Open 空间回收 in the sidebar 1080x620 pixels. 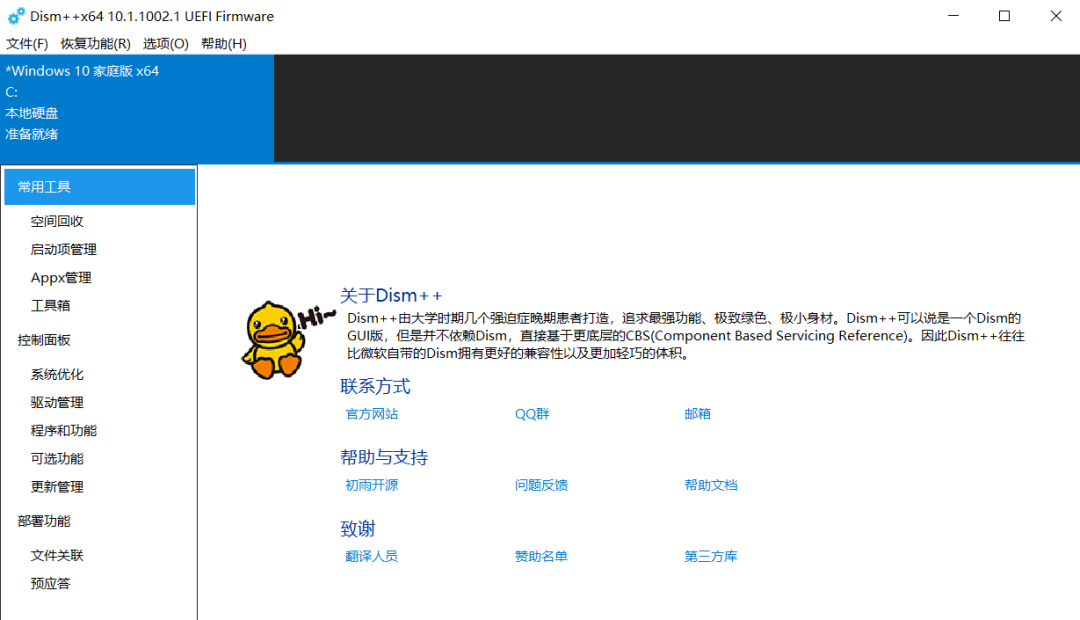(56, 221)
